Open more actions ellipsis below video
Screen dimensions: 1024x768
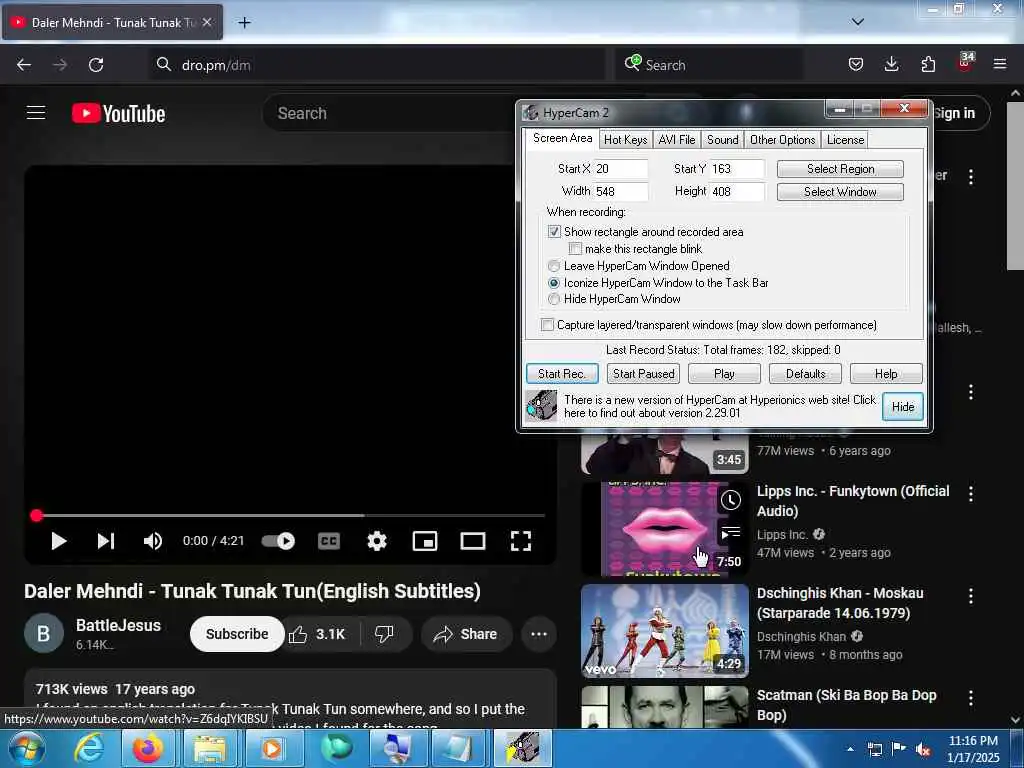(539, 634)
